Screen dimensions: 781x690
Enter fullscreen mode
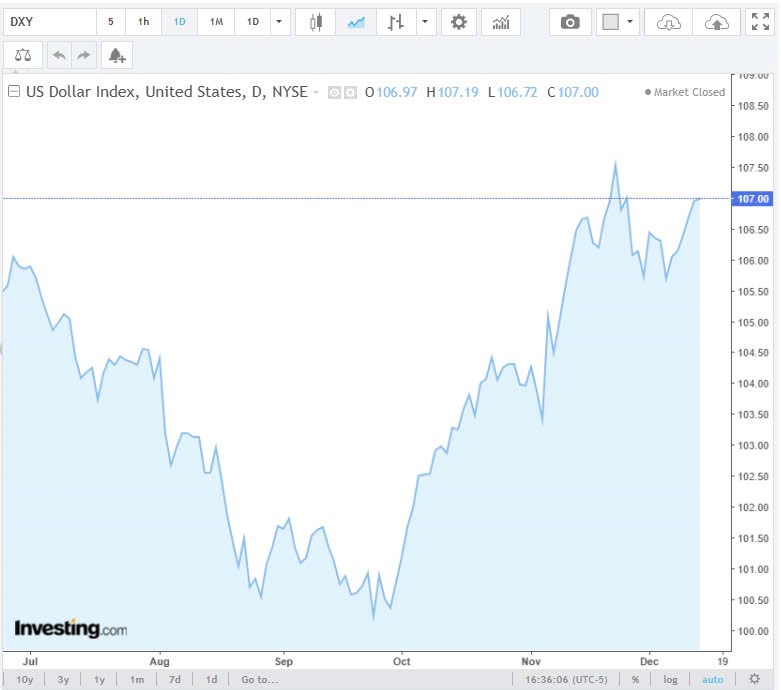coord(760,22)
